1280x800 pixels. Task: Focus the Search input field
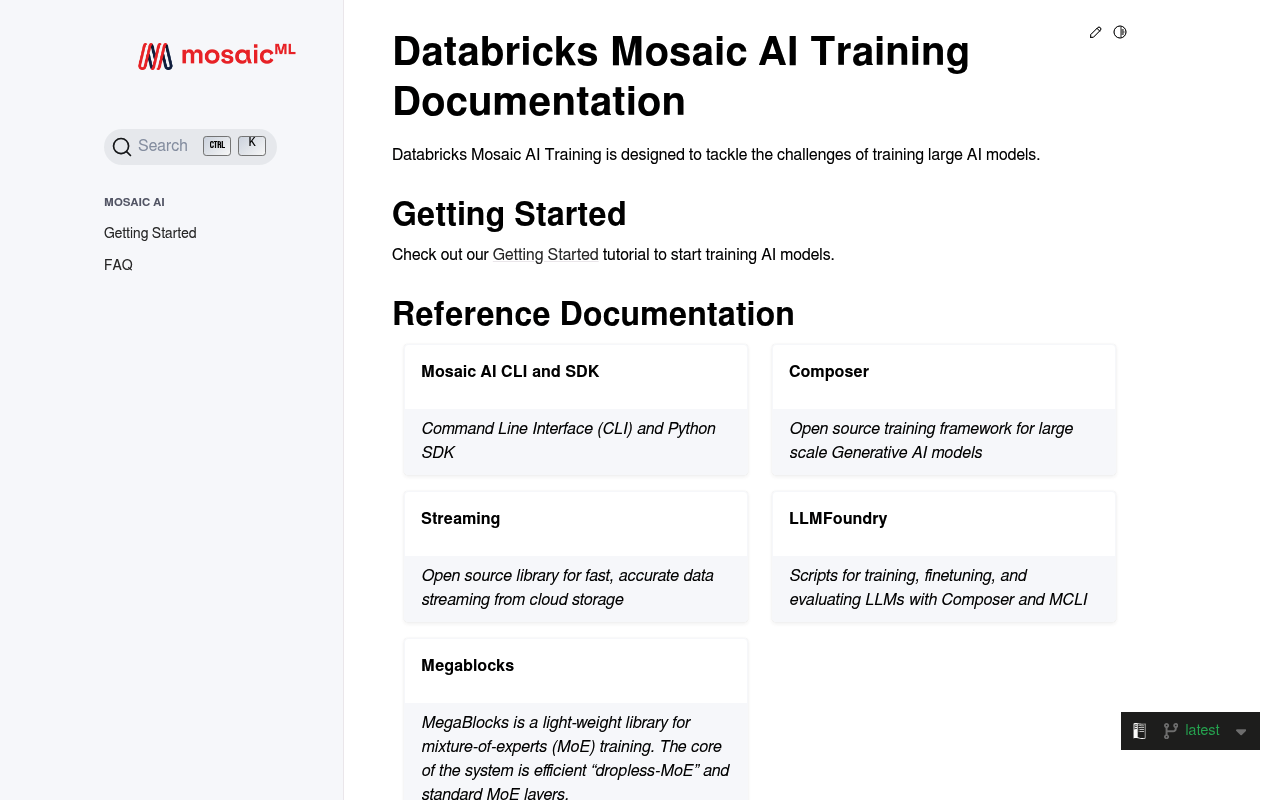(190, 147)
